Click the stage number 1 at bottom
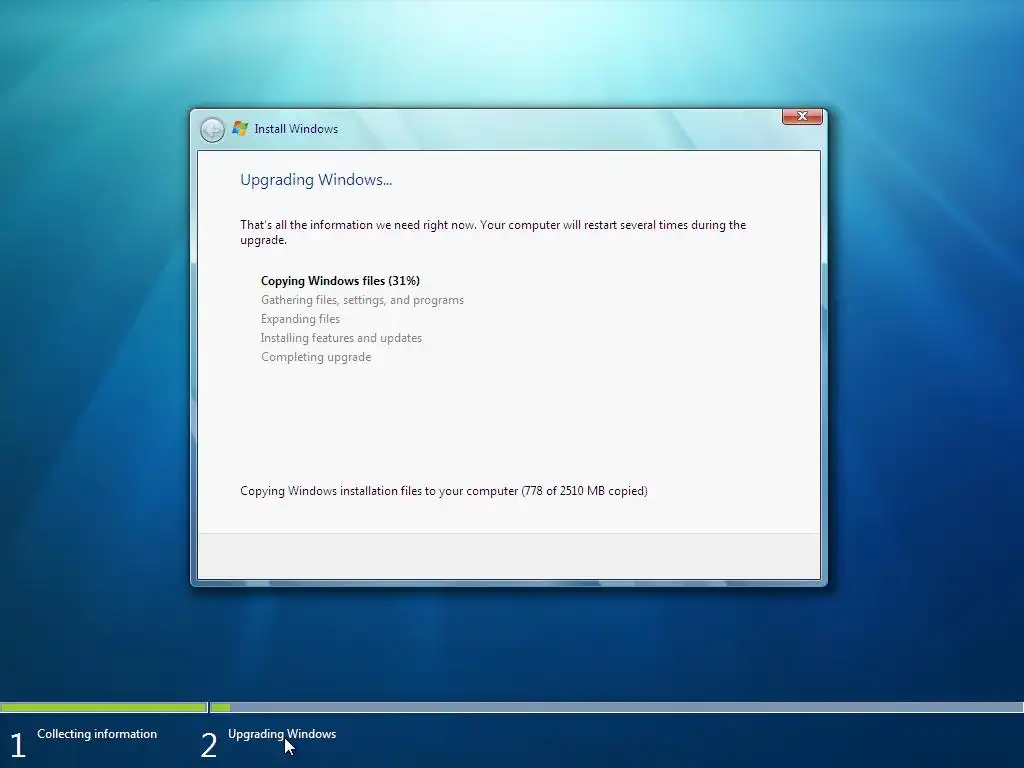 (18, 745)
